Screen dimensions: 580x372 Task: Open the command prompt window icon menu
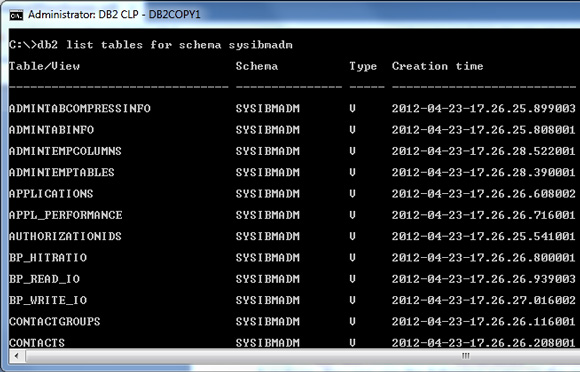(x=16, y=15)
